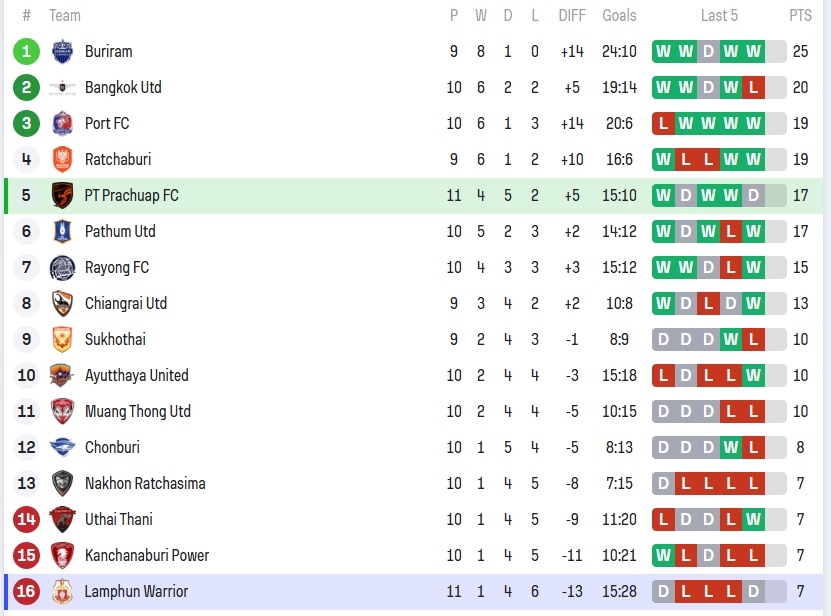Click the rank 1 green position badge
The width and height of the screenshot is (831, 616).
pyautogui.click(x=27, y=51)
